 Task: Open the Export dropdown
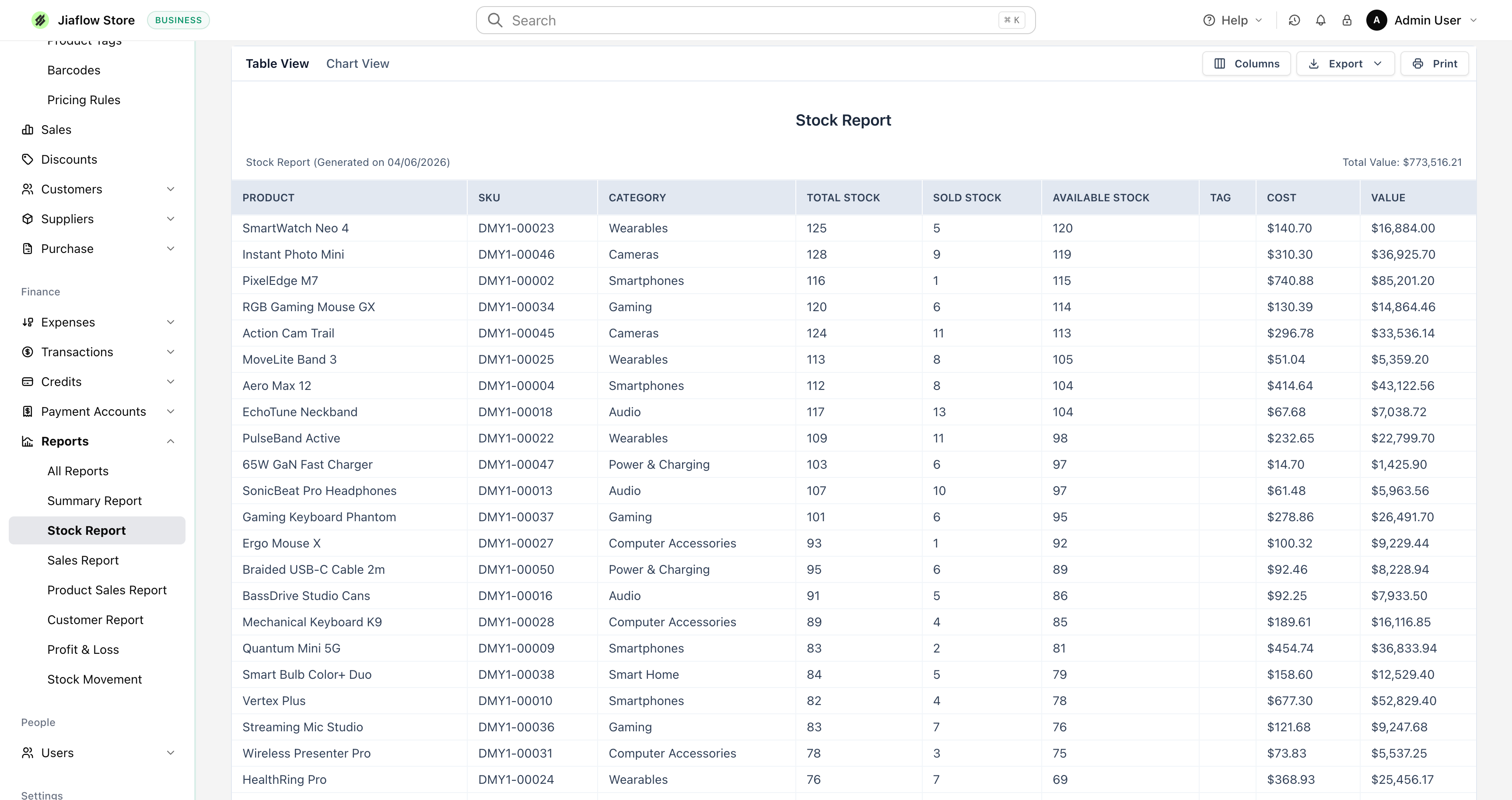(x=1345, y=63)
